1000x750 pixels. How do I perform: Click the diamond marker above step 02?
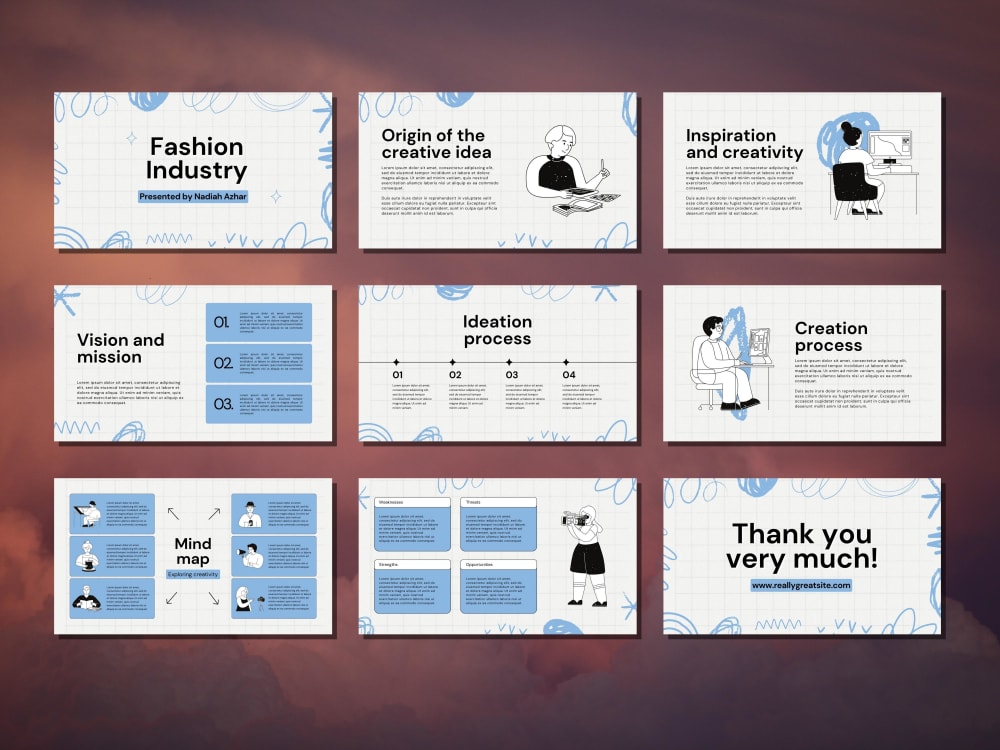[453, 362]
